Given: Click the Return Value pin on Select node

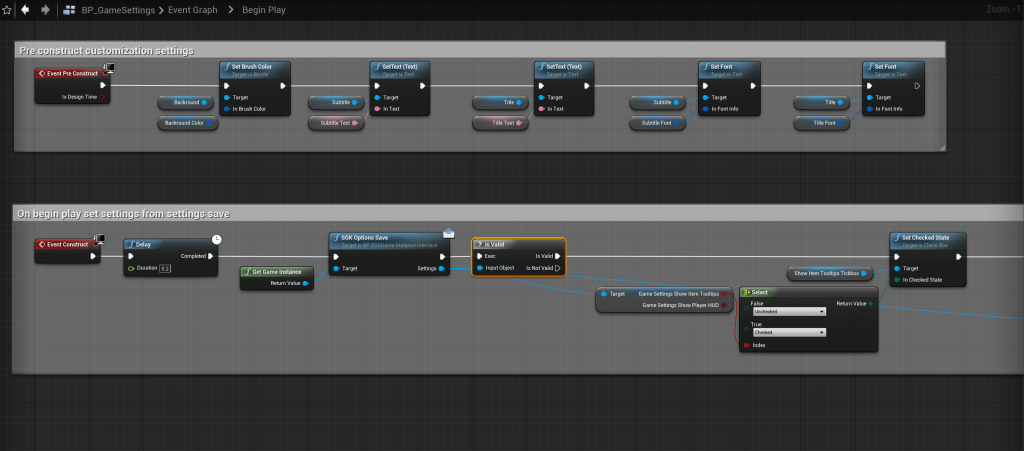Looking at the screenshot, I should pos(870,303).
